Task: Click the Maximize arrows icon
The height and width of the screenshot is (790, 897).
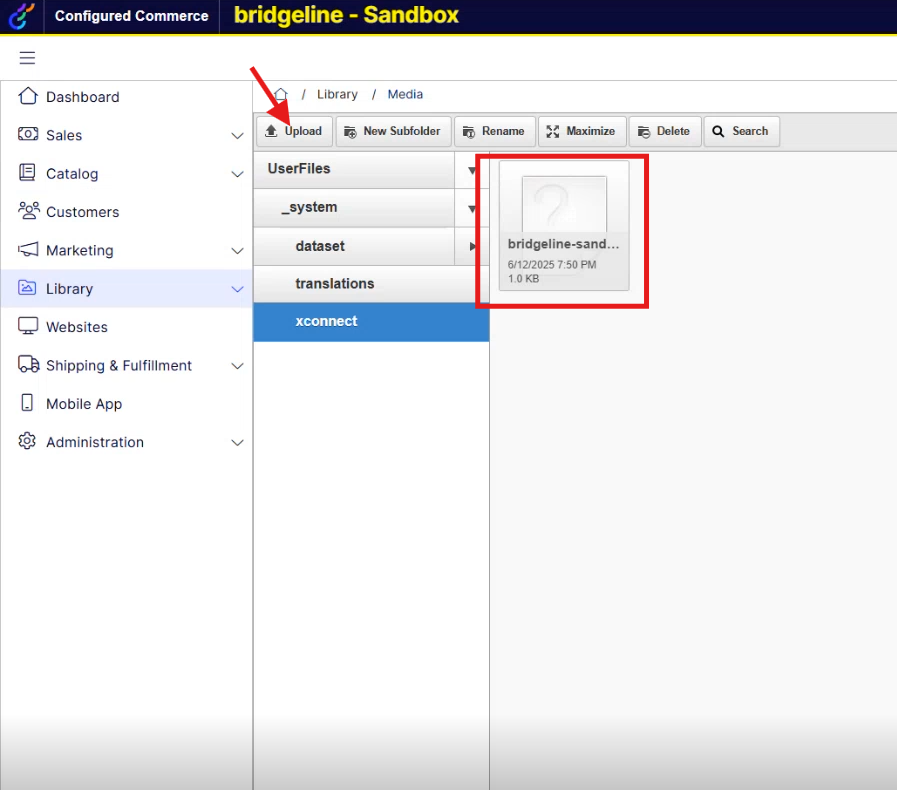Action: [553, 132]
